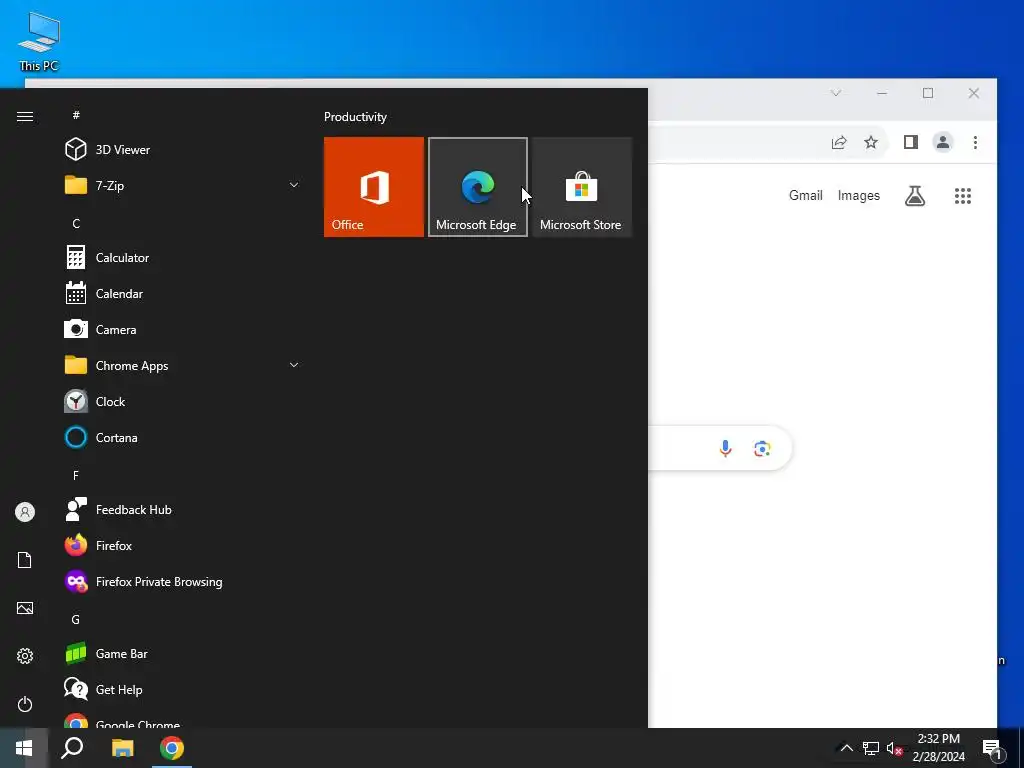Click the Google Lens search icon
The image size is (1024, 768).
762,448
